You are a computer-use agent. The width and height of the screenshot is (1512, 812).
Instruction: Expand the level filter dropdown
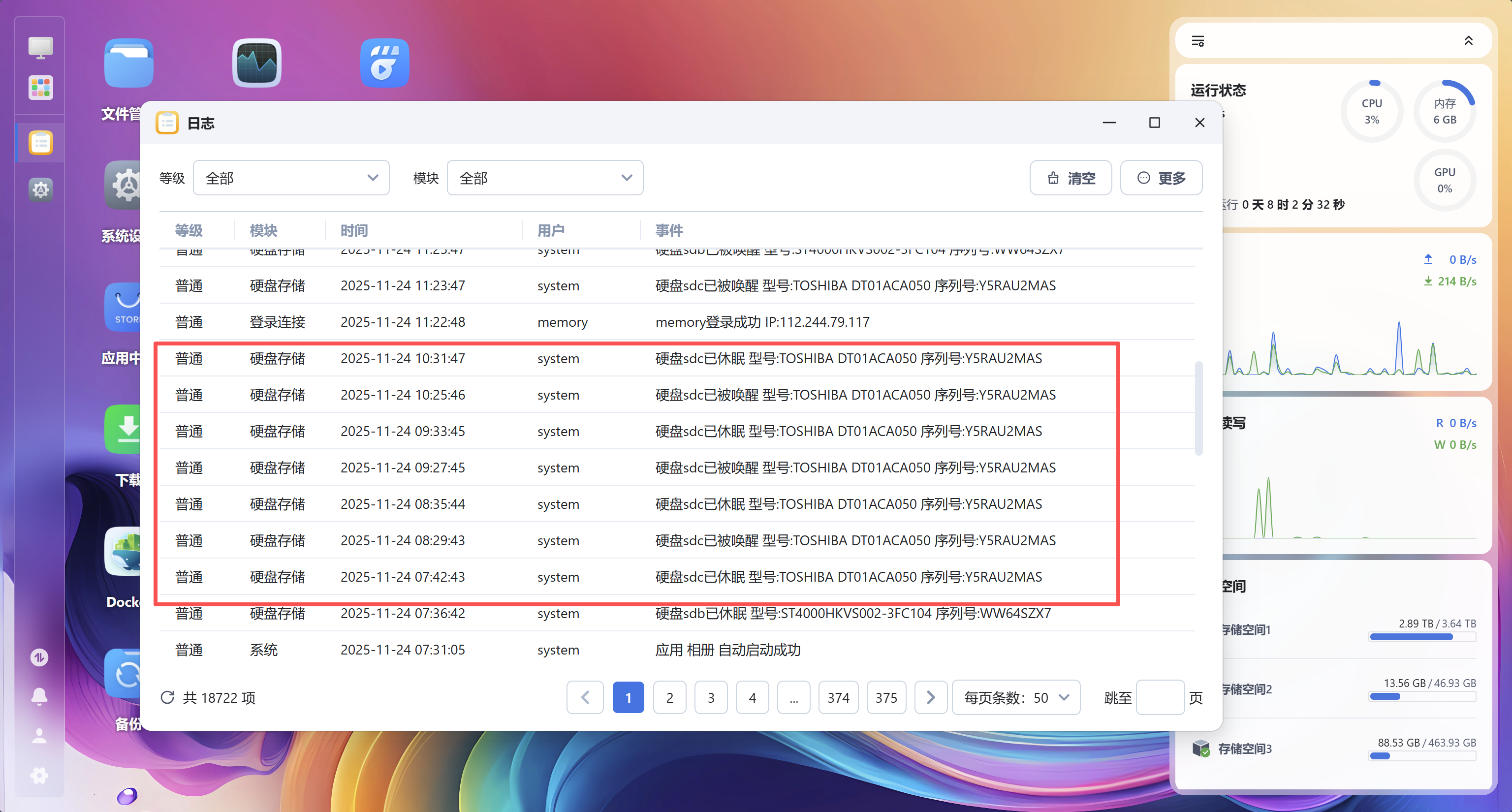[291, 178]
